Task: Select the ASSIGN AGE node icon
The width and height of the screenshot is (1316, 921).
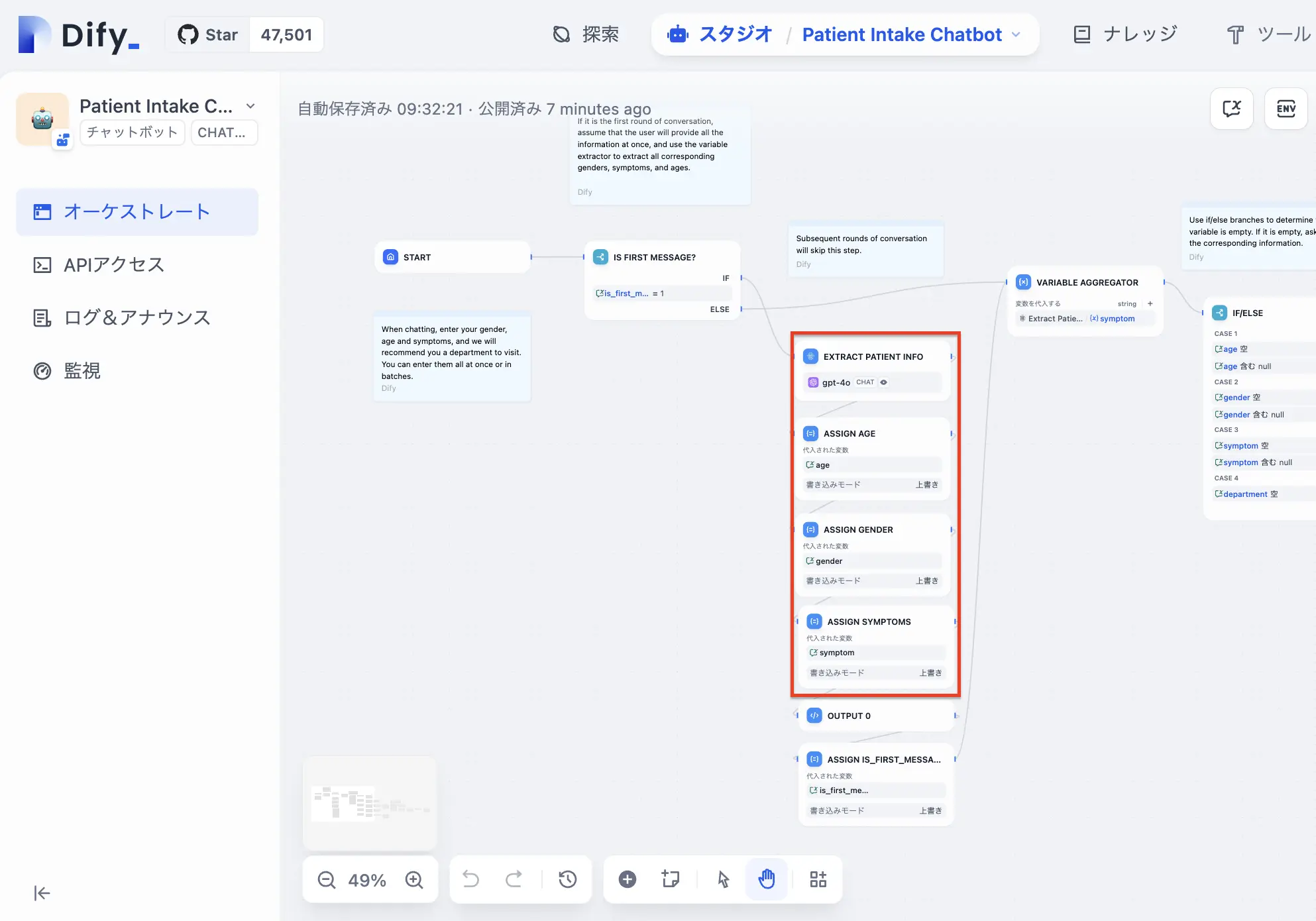Action: click(810, 433)
